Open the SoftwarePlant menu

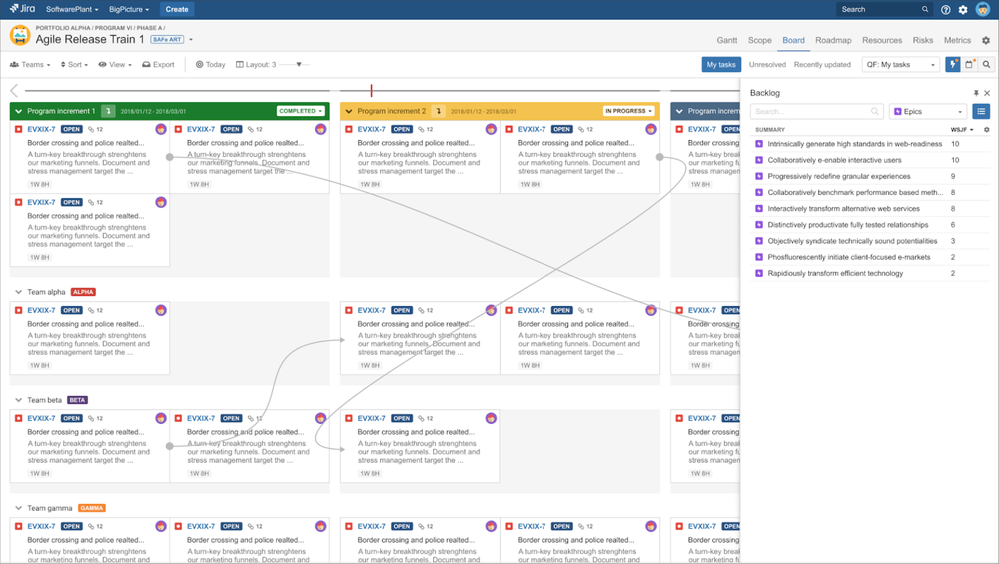72,10
